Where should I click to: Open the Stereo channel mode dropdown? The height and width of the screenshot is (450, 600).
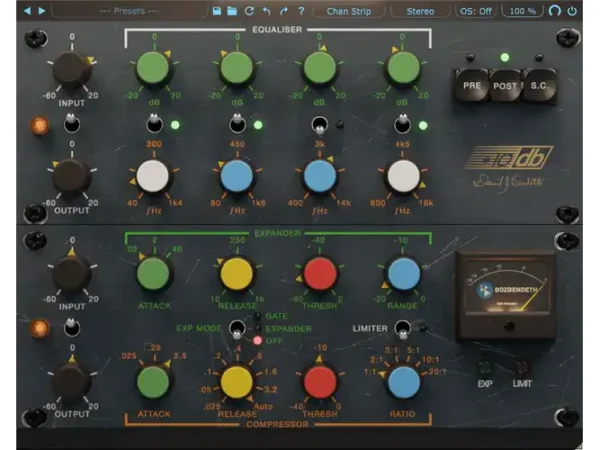tap(420, 11)
